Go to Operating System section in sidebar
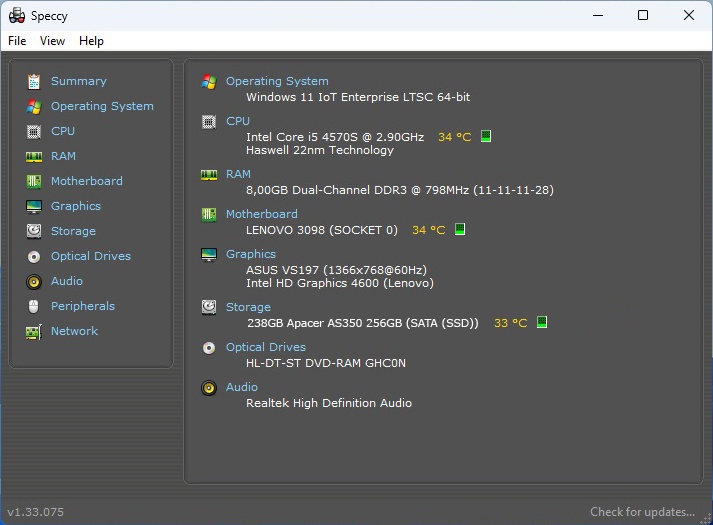Viewport: 713px width, 525px height. [102, 106]
